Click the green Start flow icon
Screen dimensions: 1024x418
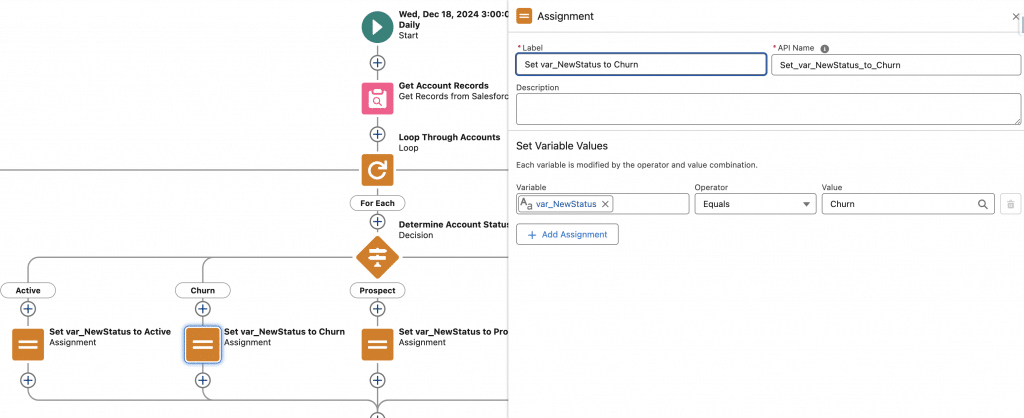click(x=377, y=27)
